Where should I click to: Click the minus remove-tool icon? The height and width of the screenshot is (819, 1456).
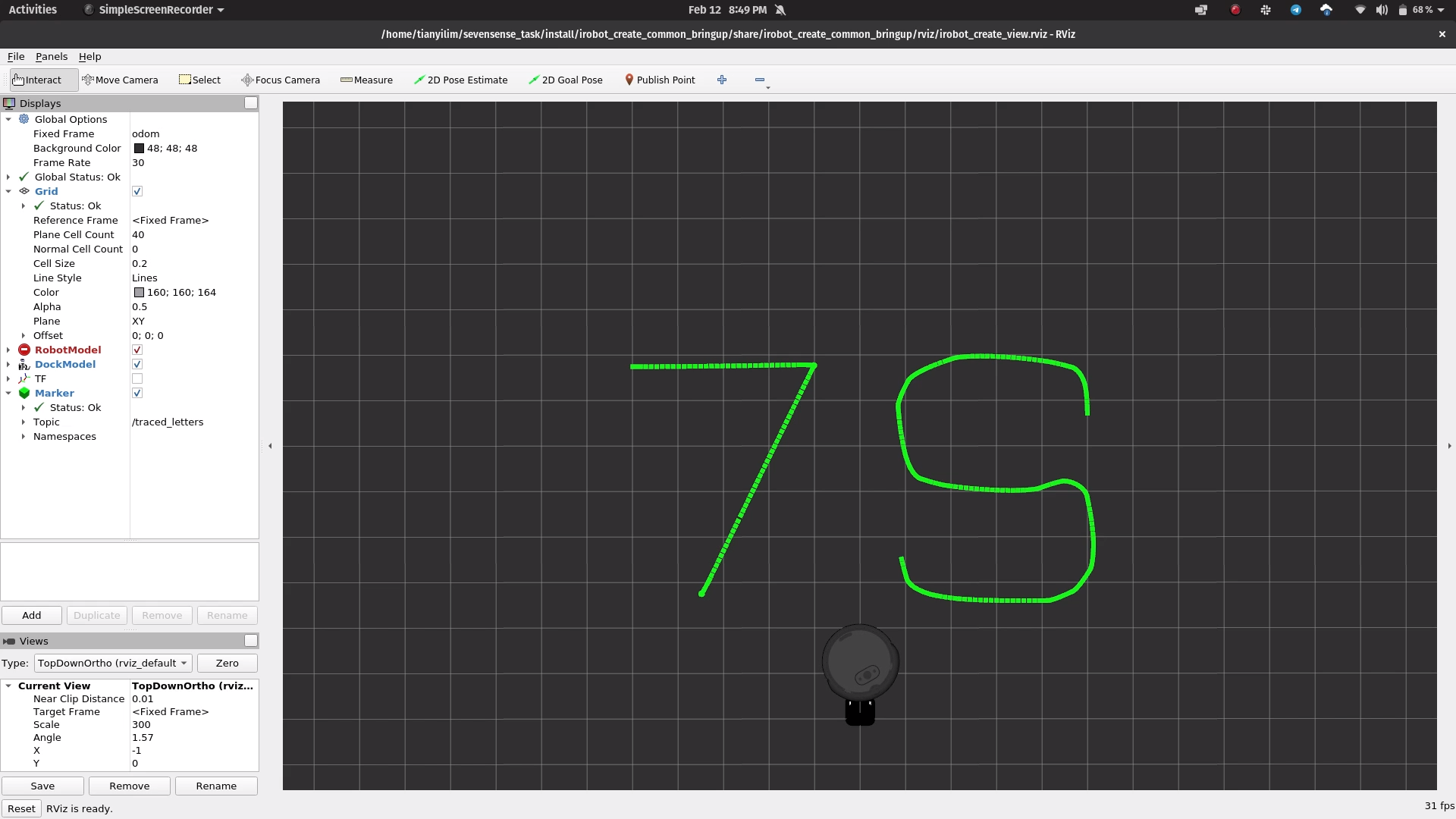760,80
